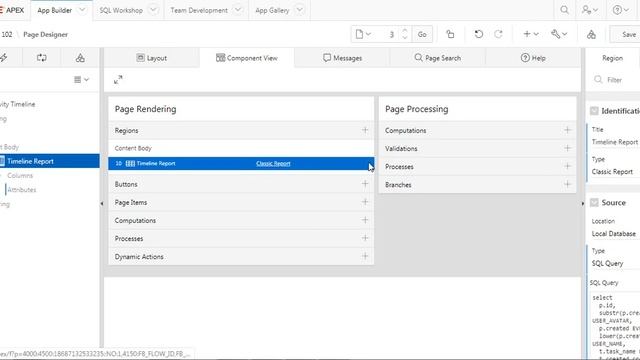Click the Classic Report link
This screenshot has height=360, width=640.
(273, 164)
